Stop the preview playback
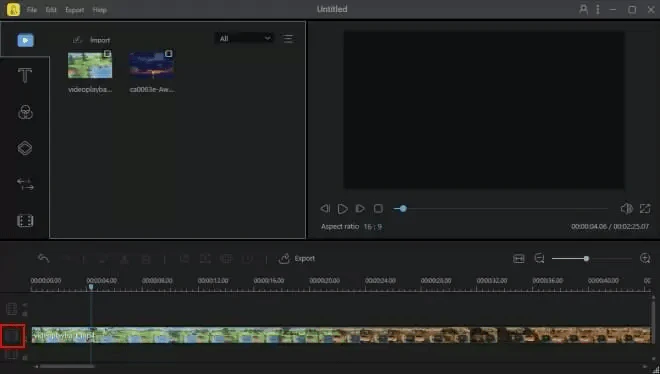Screen dimensions: 660x374 378,208
